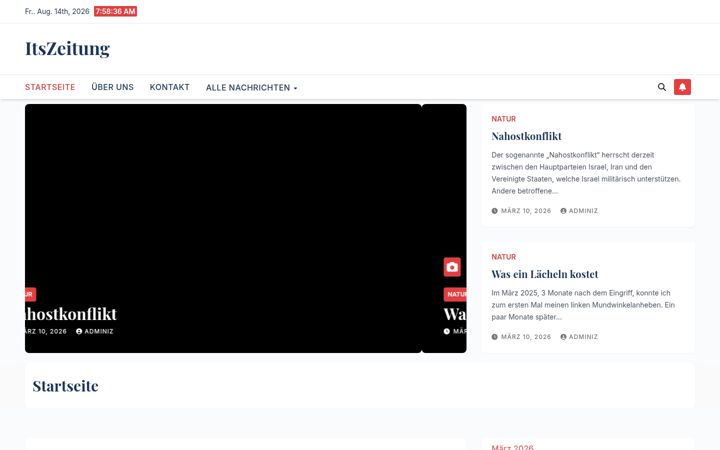Click ADMINIZ author on the main slider
This screenshot has height=450, width=720.
99,331
